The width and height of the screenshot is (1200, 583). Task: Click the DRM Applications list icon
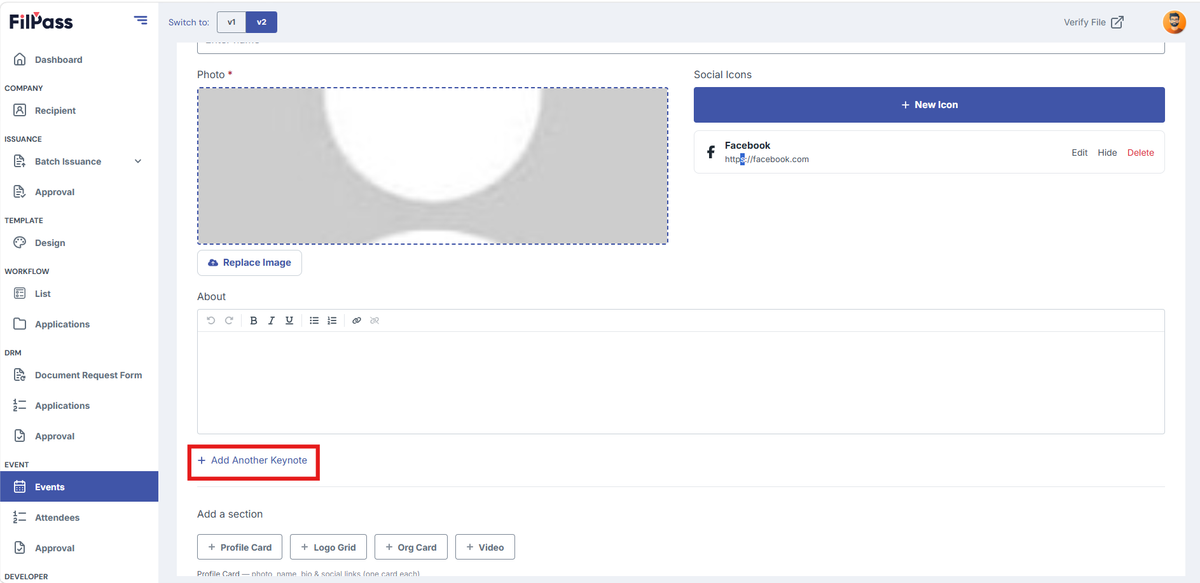click(x=20, y=406)
